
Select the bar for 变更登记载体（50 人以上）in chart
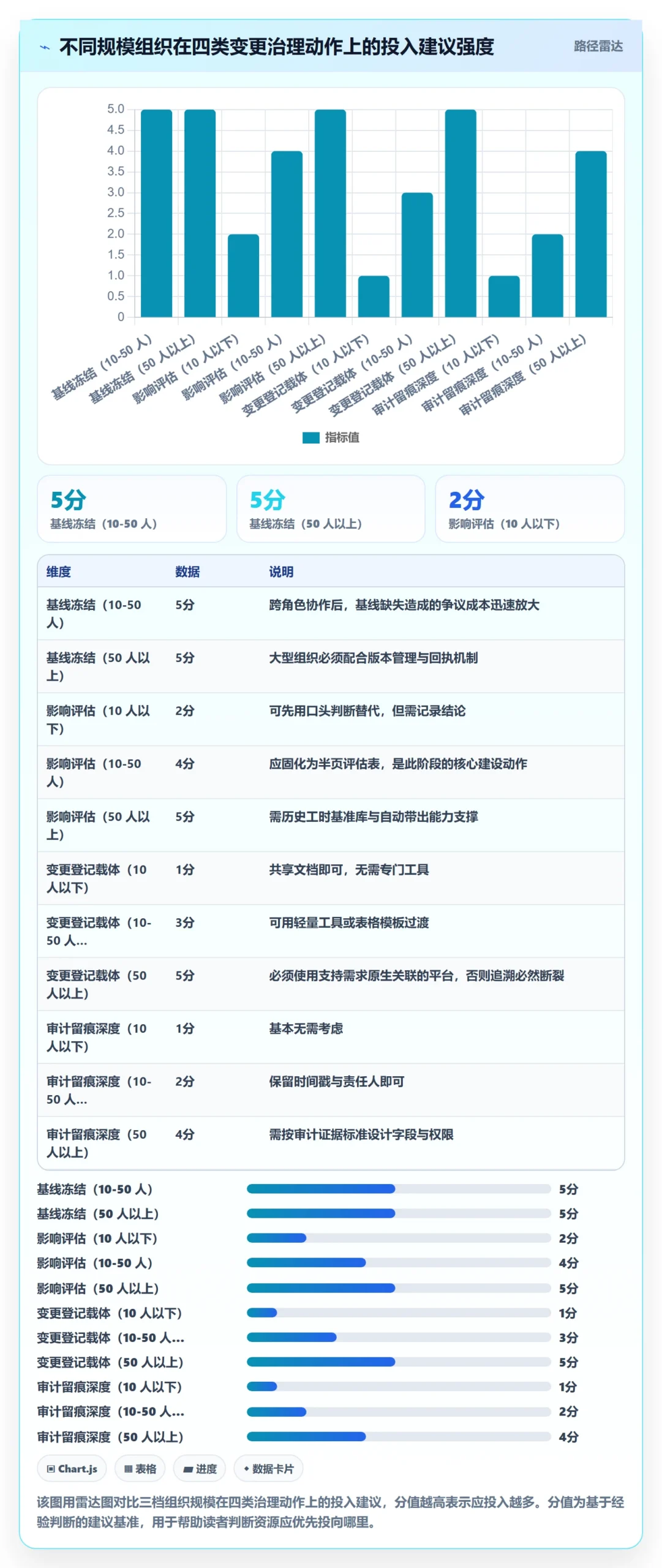tap(461, 213)
